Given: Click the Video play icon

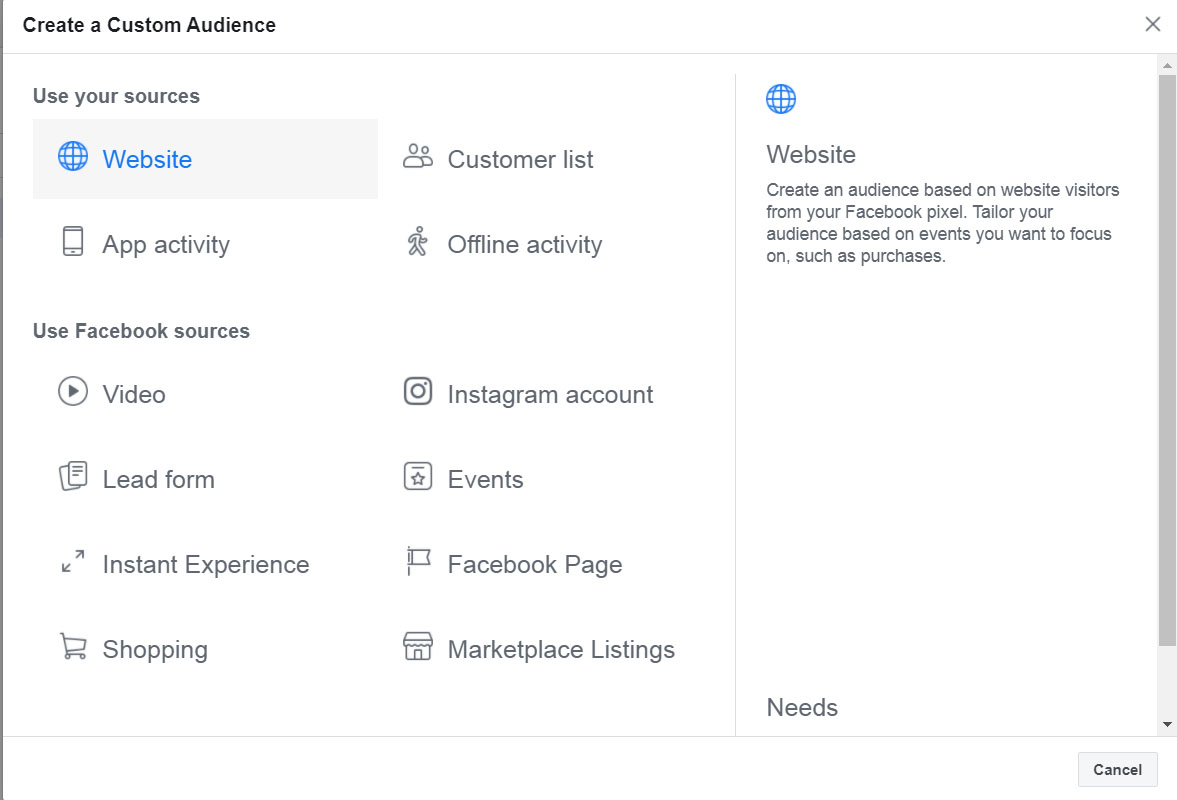Looking at the screenshot, I should coord(73,391).
